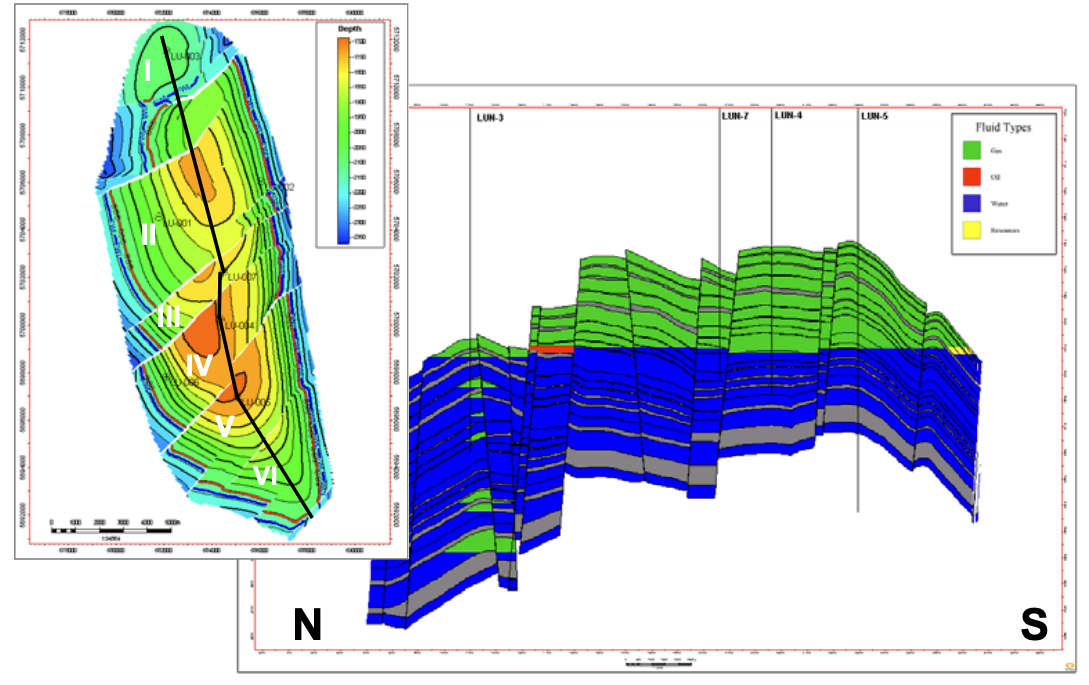The width and height of the screenshot is (1089, 685).
Task: Select fault block VI label
Action: 265,477
